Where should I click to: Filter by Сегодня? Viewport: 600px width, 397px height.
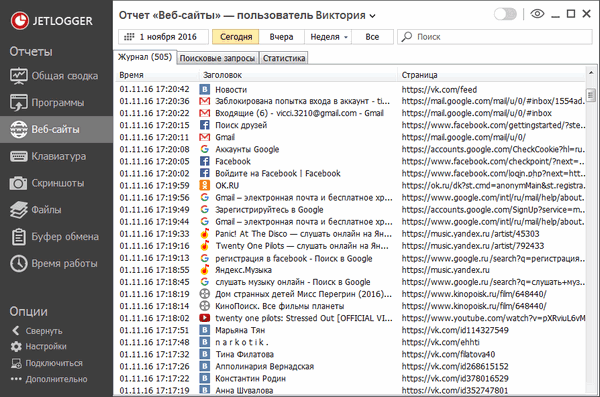(x=236, y=37)
